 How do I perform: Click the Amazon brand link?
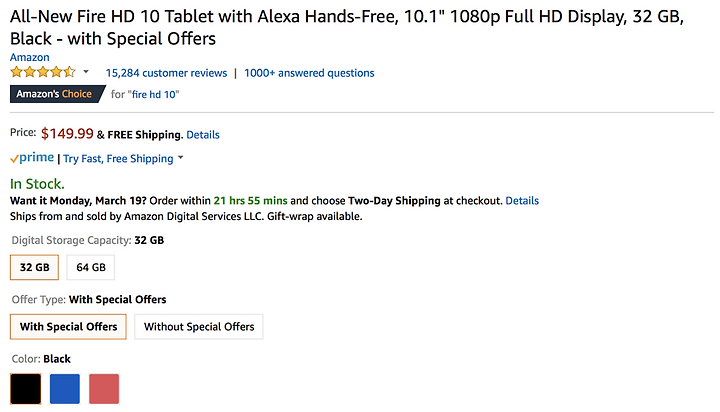(30, 57)
